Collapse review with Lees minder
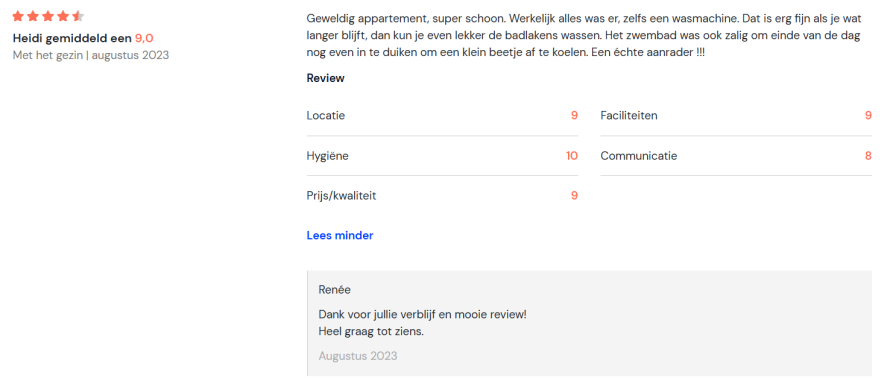Viewport: 890px width, 384px height. pyautogui.click(x=340, y=235)
